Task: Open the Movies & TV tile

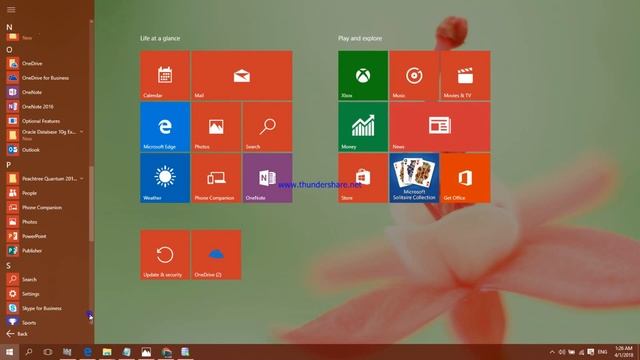Action: pos(465,76)
